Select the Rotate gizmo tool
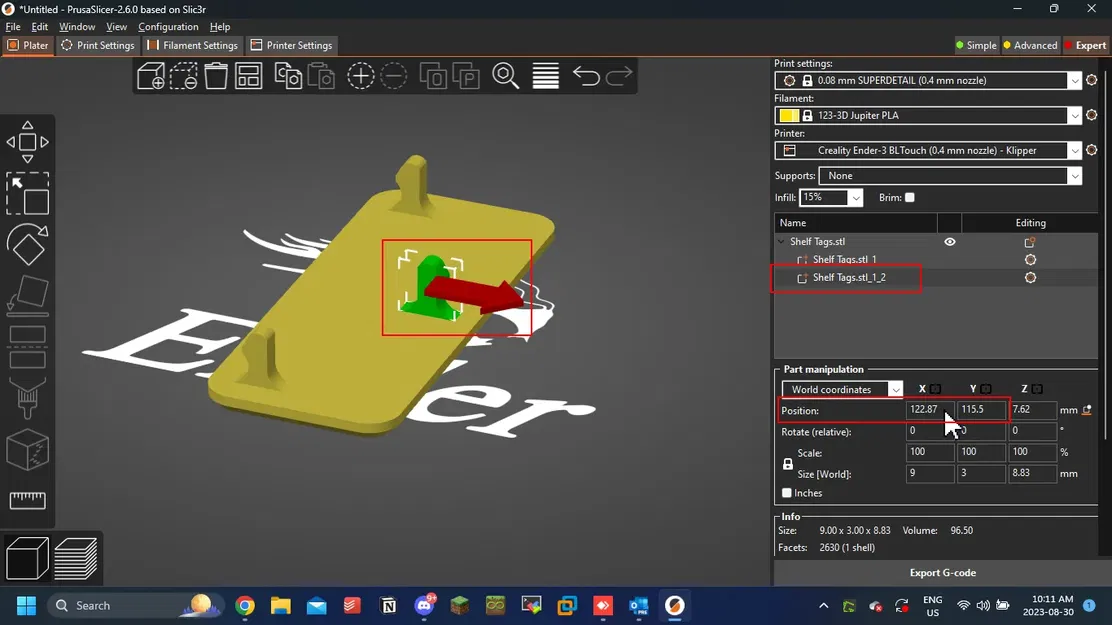Viewport: 1112px width, 625px height. pos(28,244)
